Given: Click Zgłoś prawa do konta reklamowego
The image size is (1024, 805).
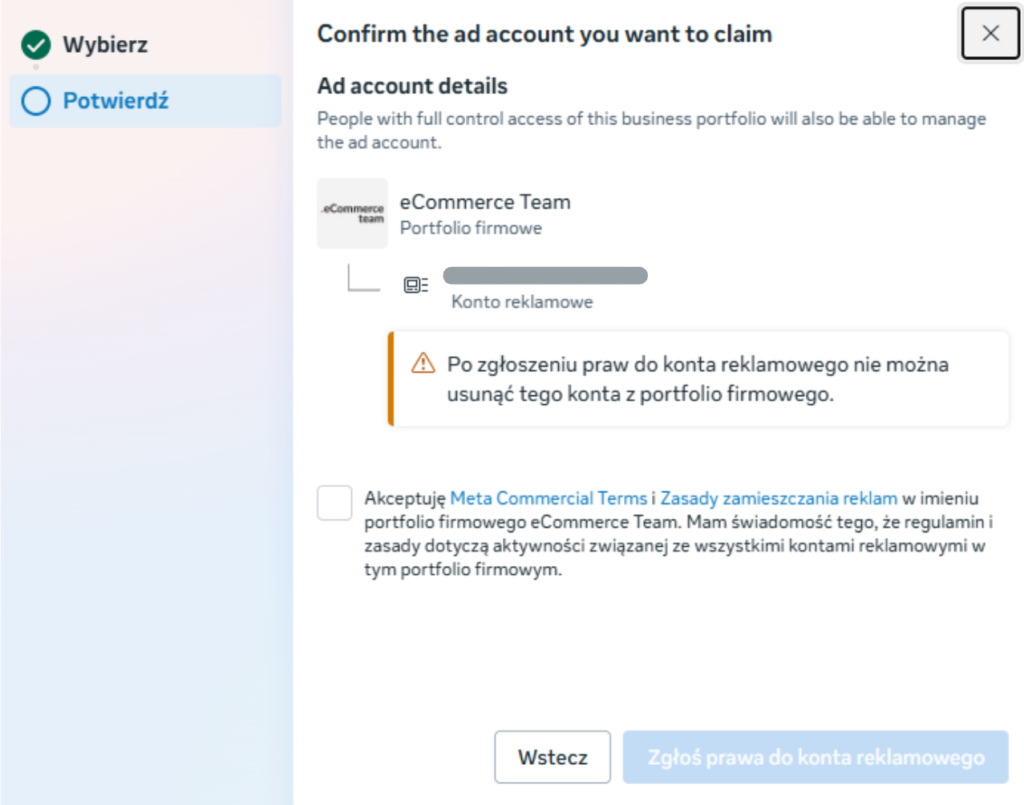Looking at the screenshot, I should coord(815,757).
